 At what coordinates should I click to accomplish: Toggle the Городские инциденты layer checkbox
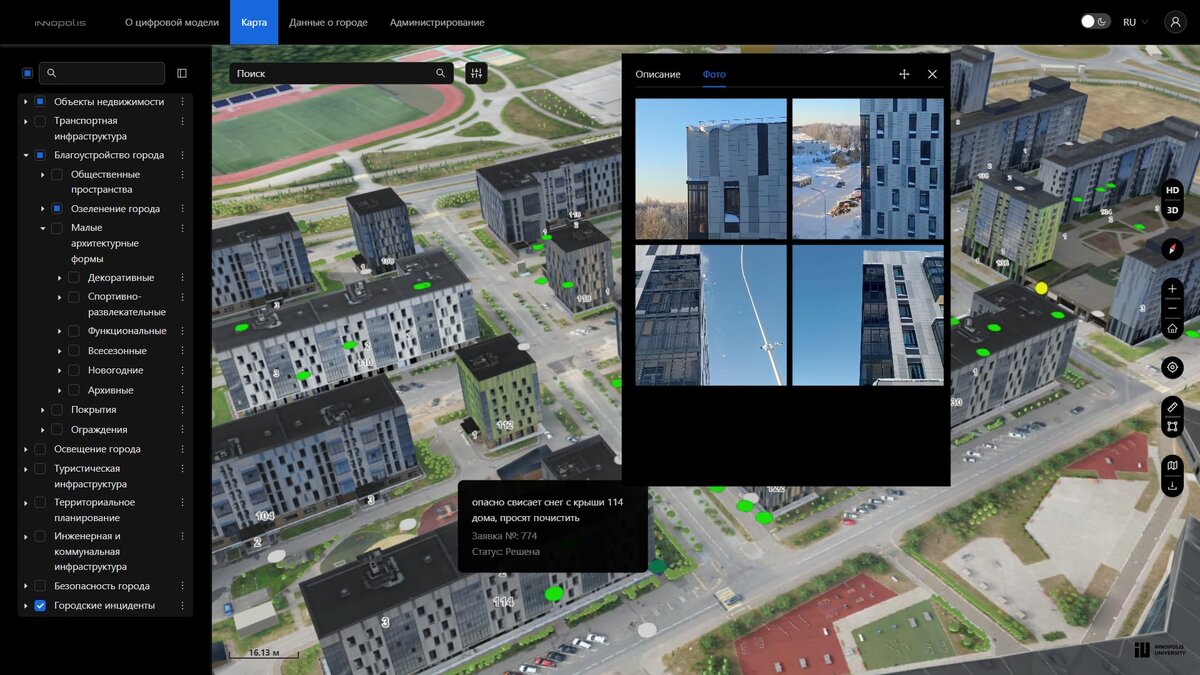[x=39, y=605]
